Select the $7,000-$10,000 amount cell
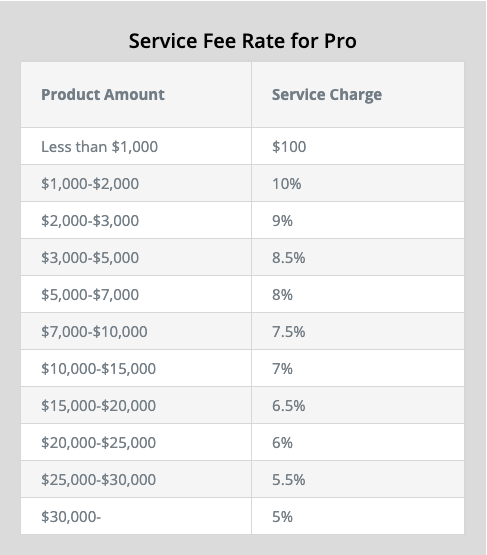487x555 pixels. [136, 331]
